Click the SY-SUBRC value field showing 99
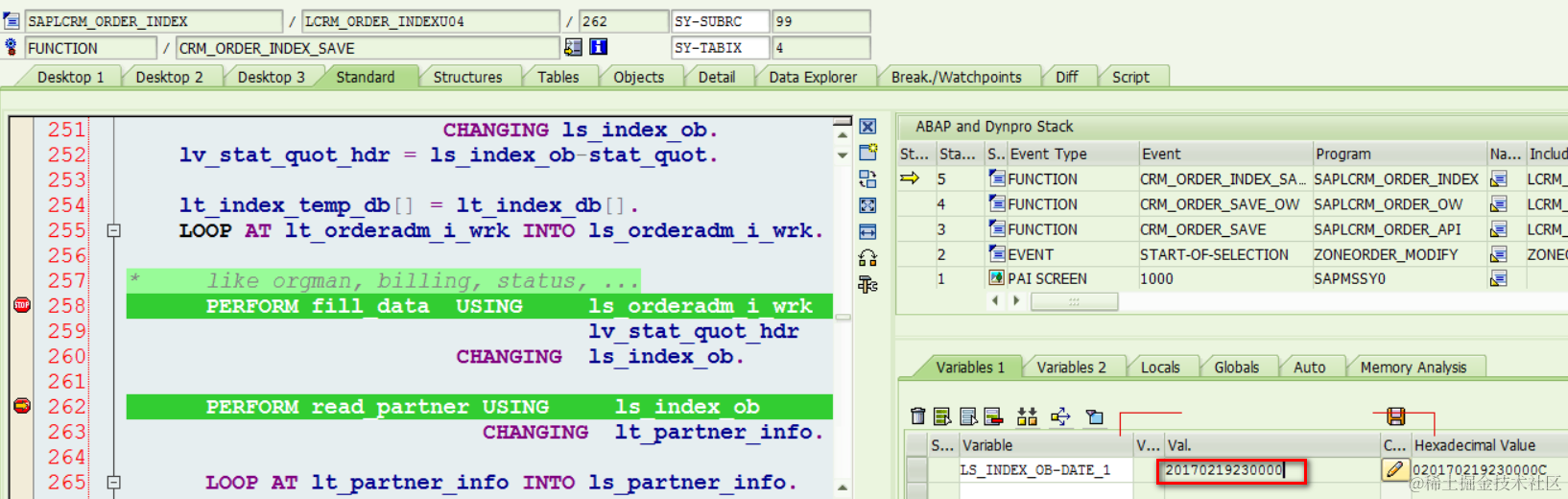1568x499 pixels. [x=821, y=21]
